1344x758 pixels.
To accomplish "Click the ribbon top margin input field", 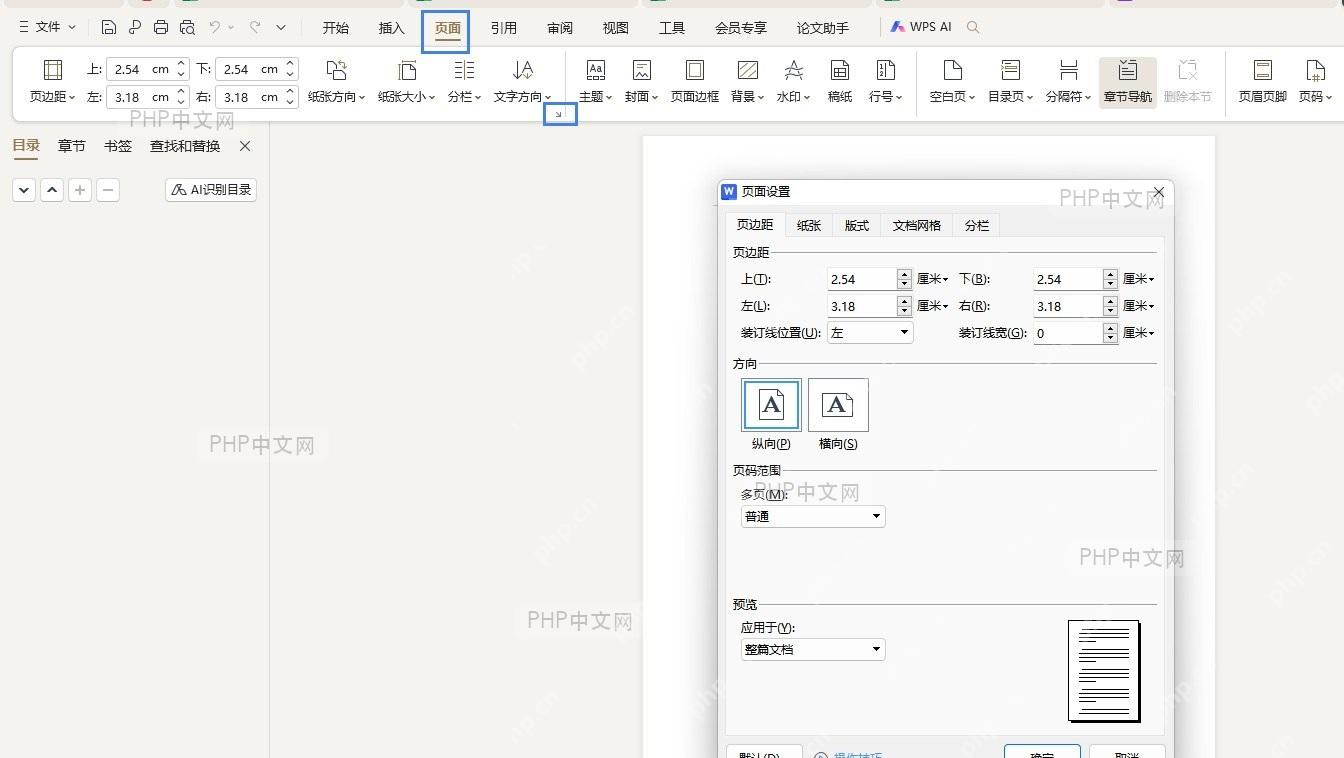I will coord(141,69).
